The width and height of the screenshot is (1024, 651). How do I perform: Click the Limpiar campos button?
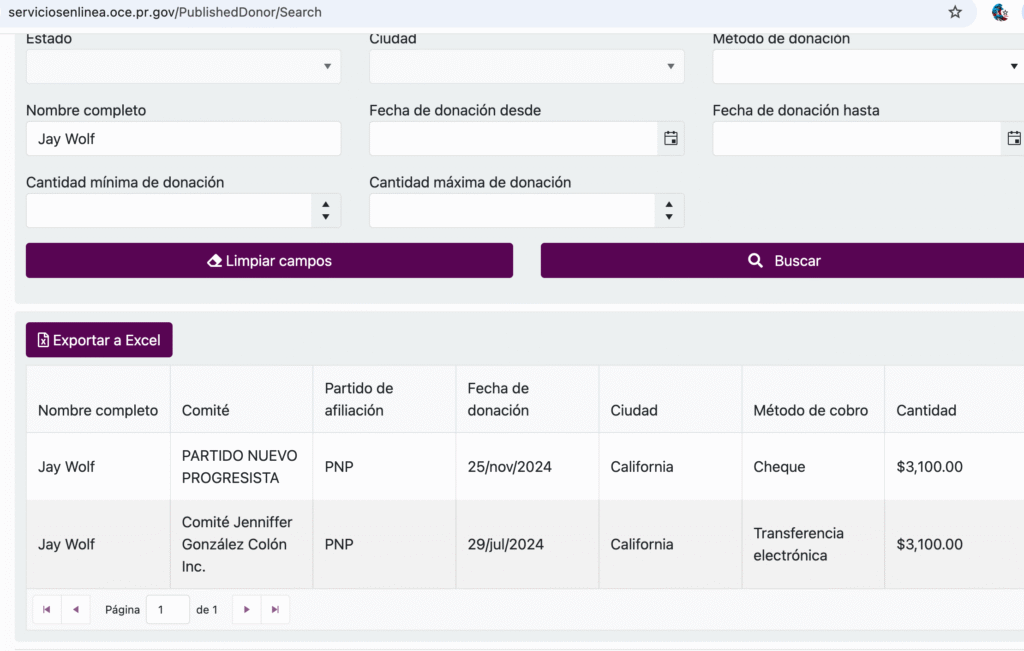click(269, 261)
